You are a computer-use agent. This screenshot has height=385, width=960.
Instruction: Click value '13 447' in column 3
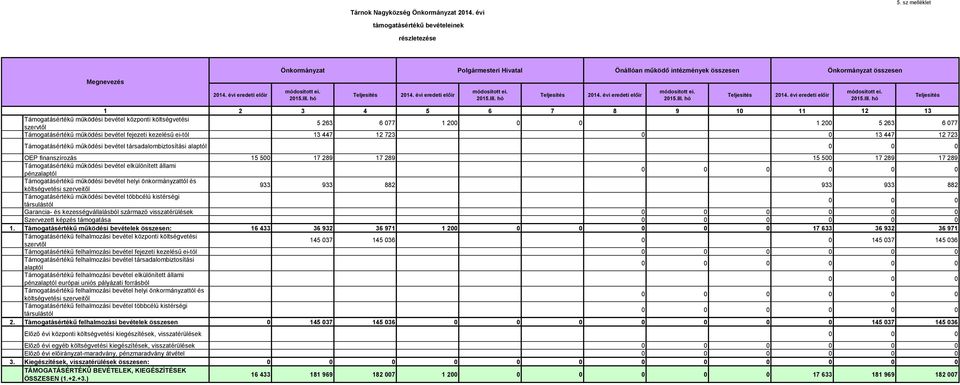pos(323,134)
